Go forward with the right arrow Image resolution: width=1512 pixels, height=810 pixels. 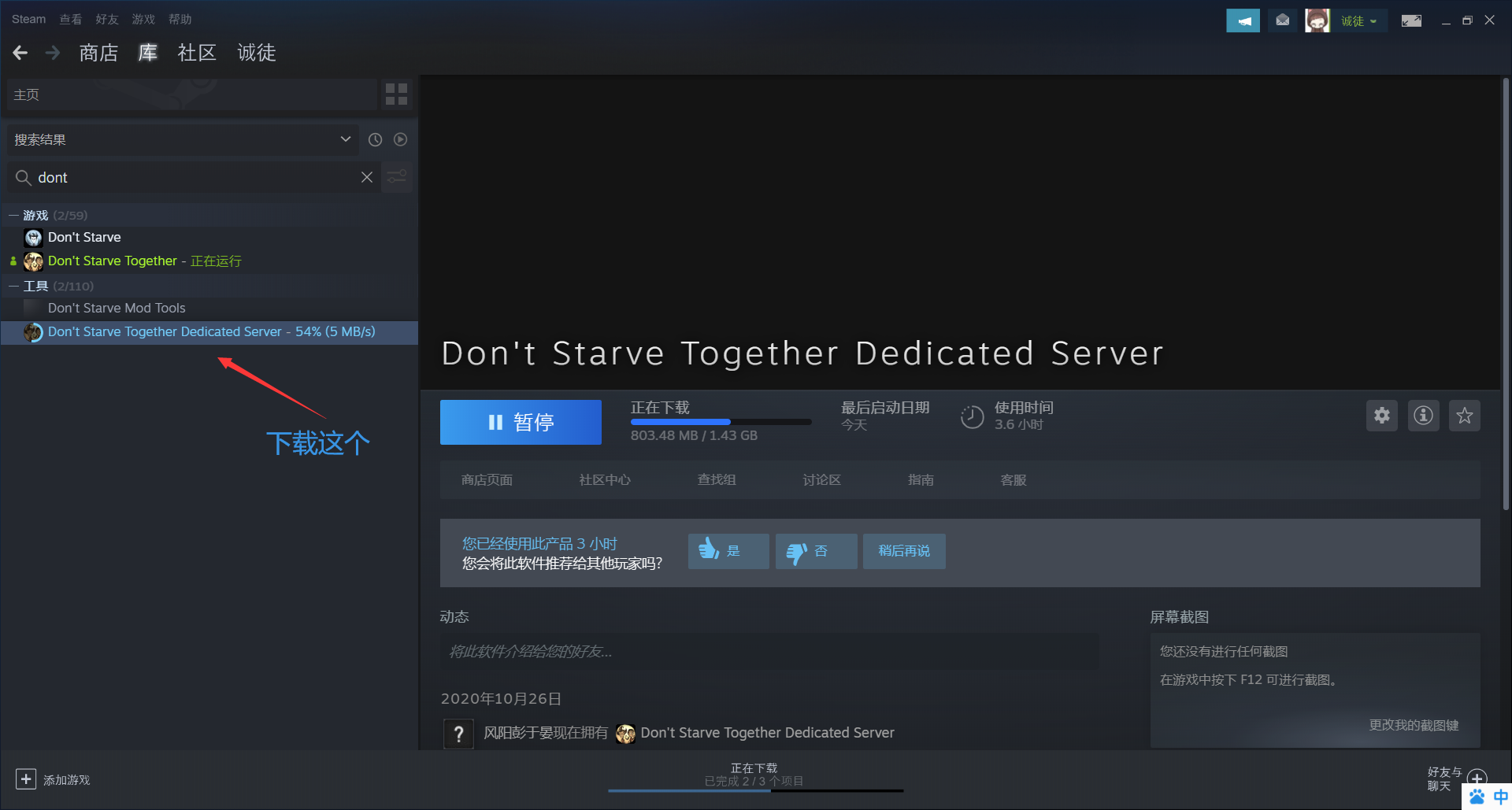coord(53,53)
